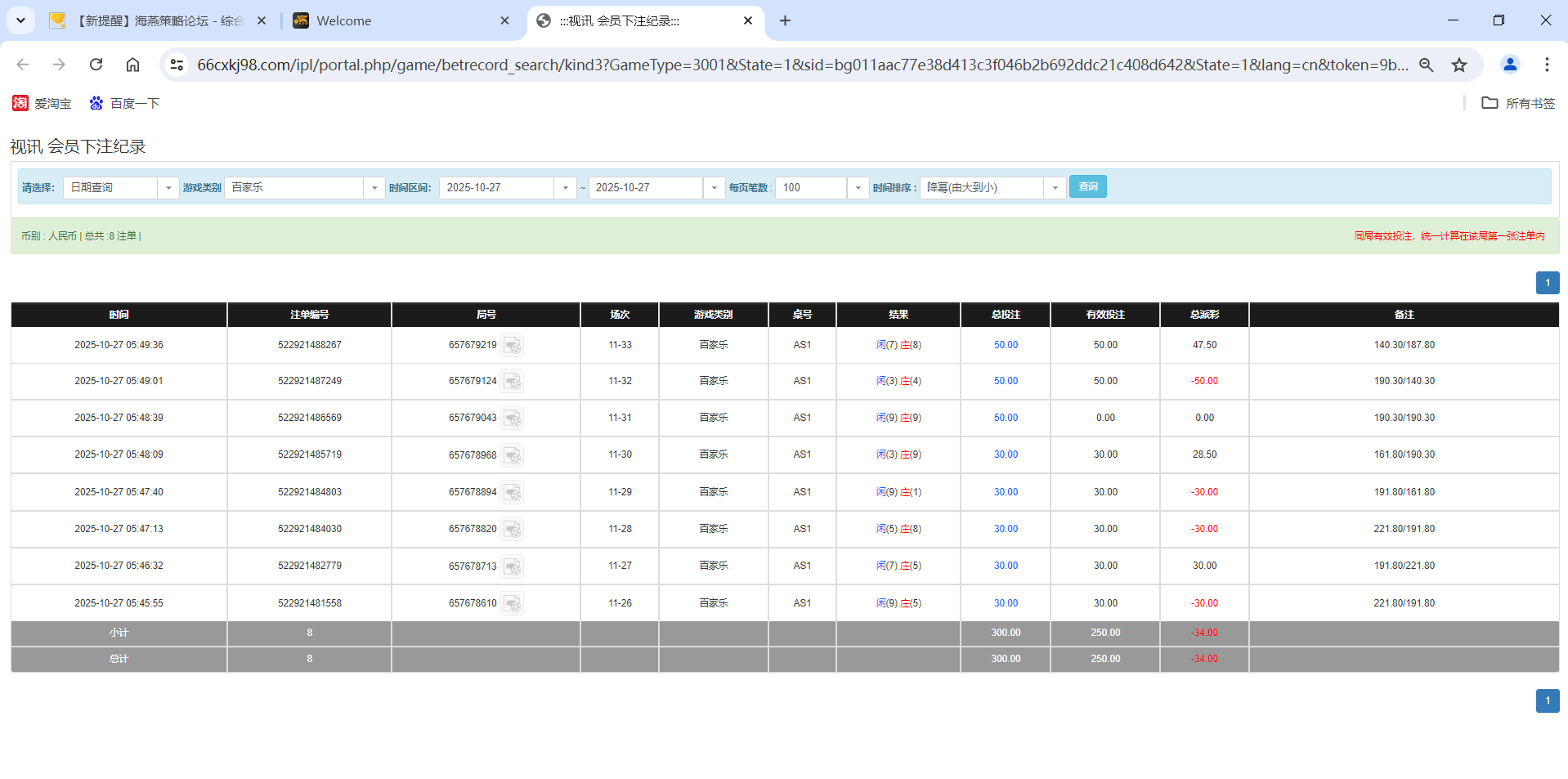Click the 查询 search button
This screenshot has width=1568, height=779.
click(1087, 186)
